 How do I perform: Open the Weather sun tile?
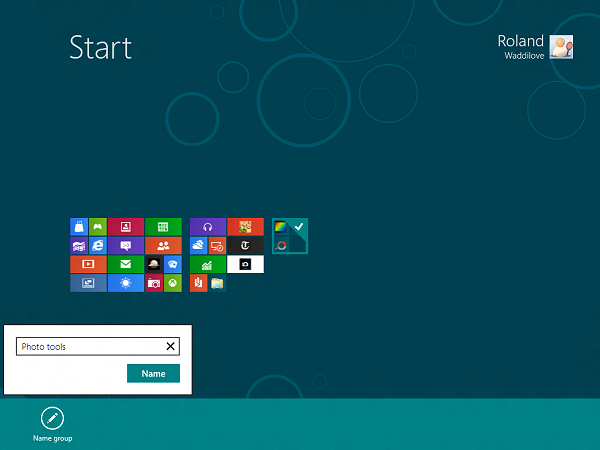click(126, 283)
